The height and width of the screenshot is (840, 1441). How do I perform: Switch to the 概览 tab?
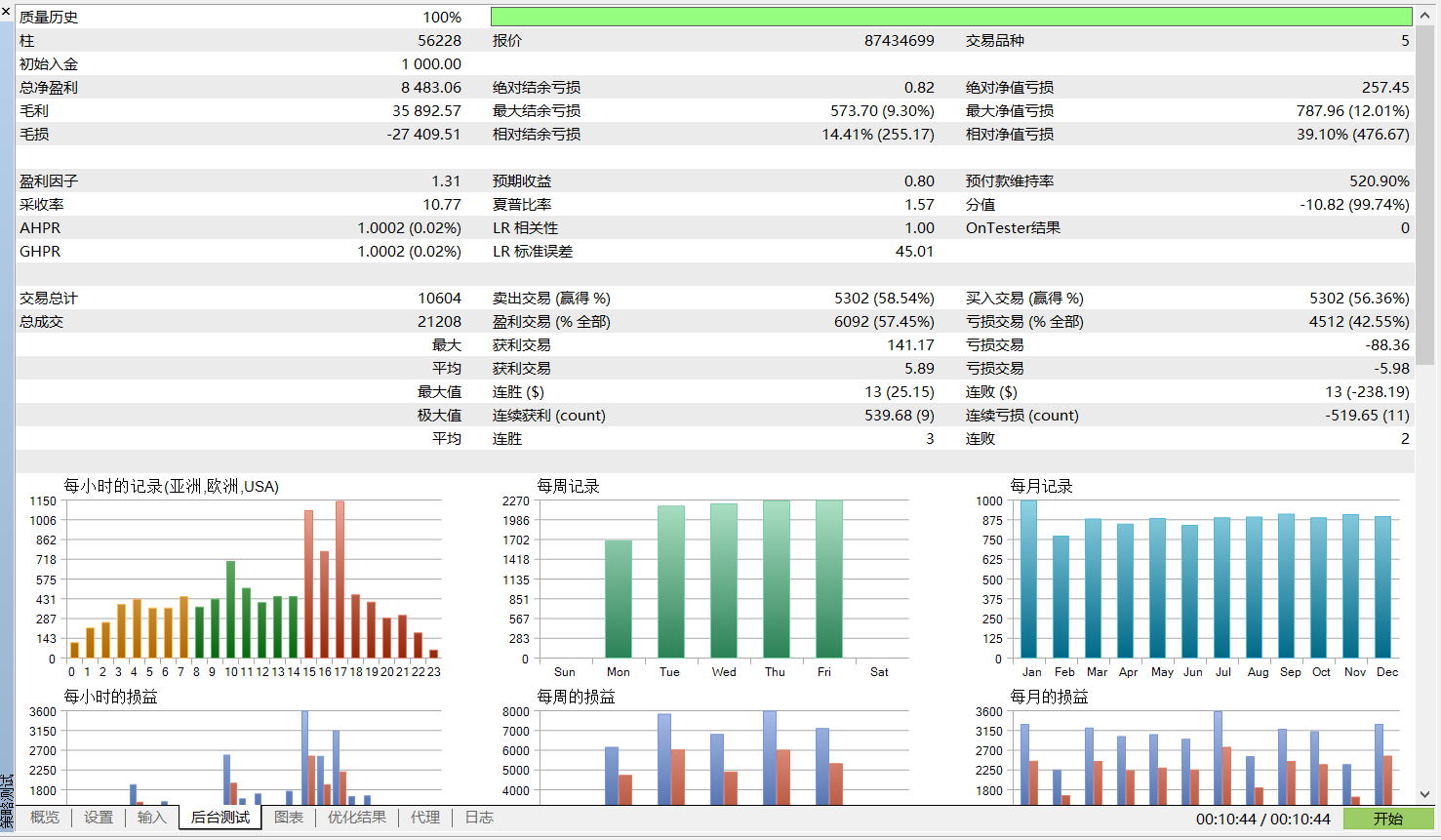[x=43, y=819]
